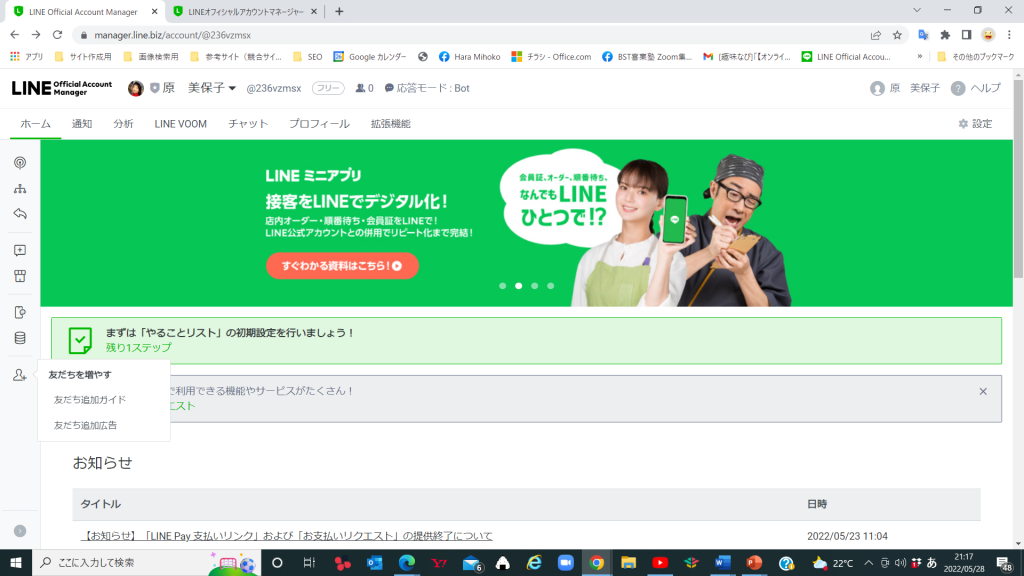Click the account avatar beside 原 美保子
The image size is (1024, 576).
[135, 88]
